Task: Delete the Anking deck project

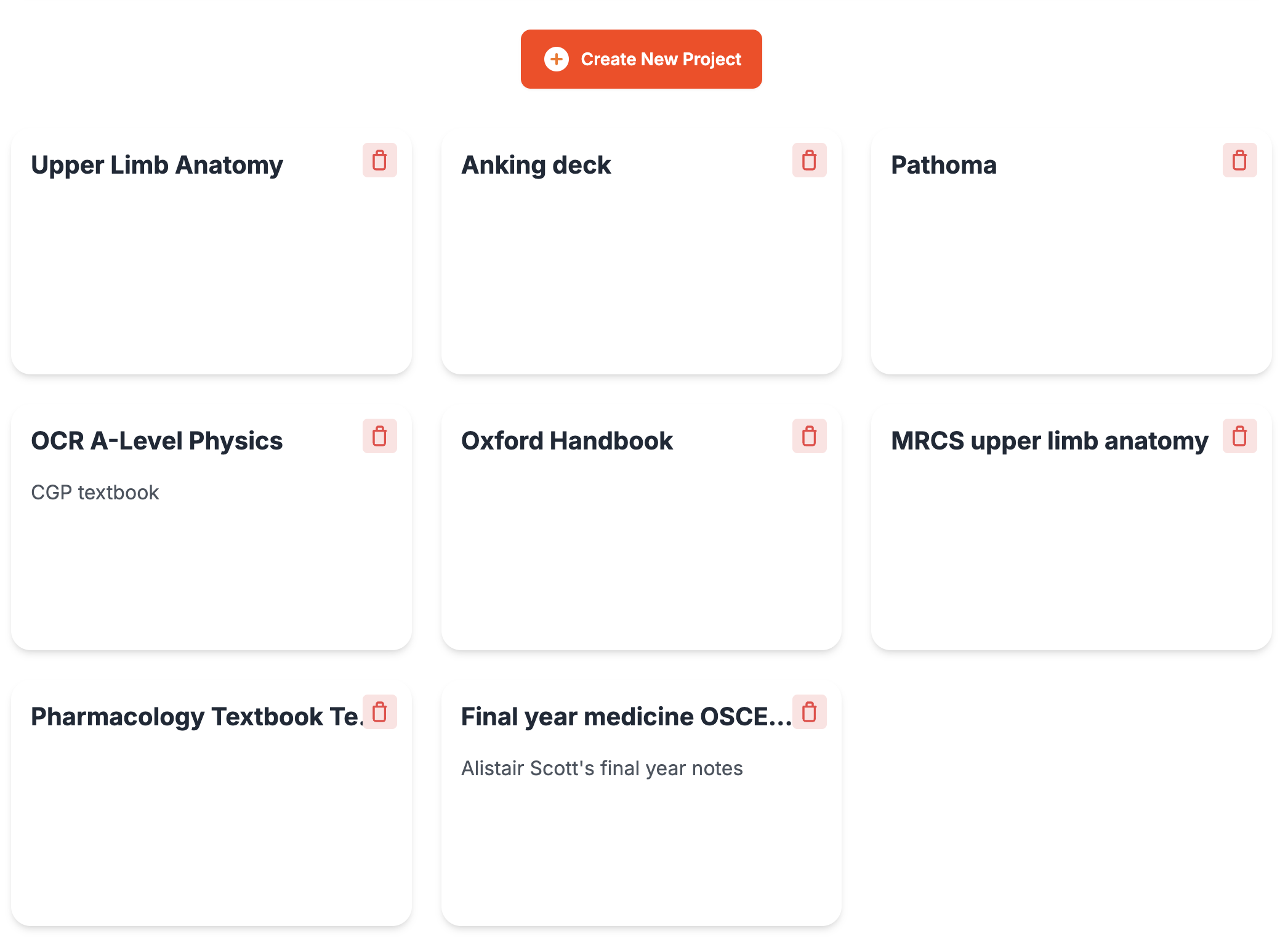Action: tap(809, 160)
